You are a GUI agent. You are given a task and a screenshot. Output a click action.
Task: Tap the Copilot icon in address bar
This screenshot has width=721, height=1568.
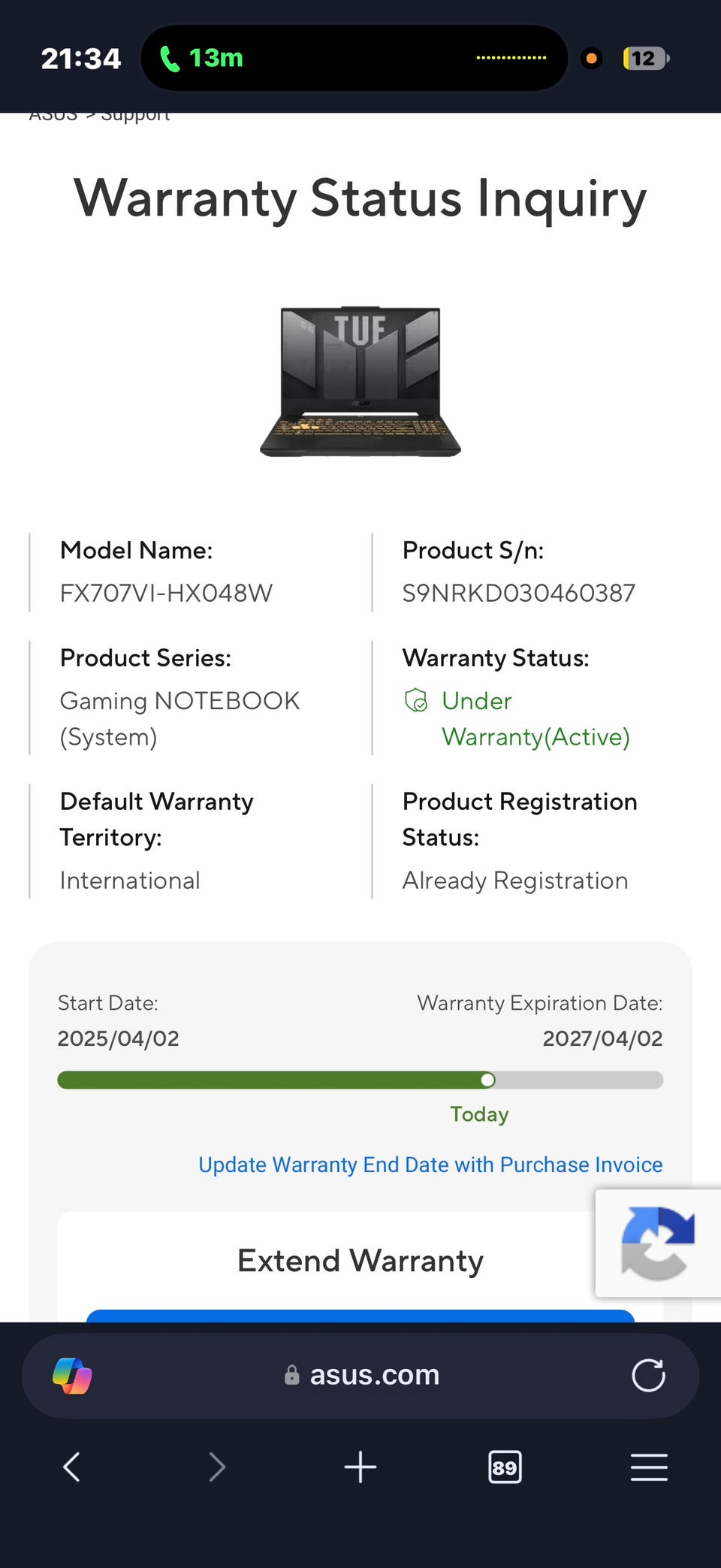72,1376
